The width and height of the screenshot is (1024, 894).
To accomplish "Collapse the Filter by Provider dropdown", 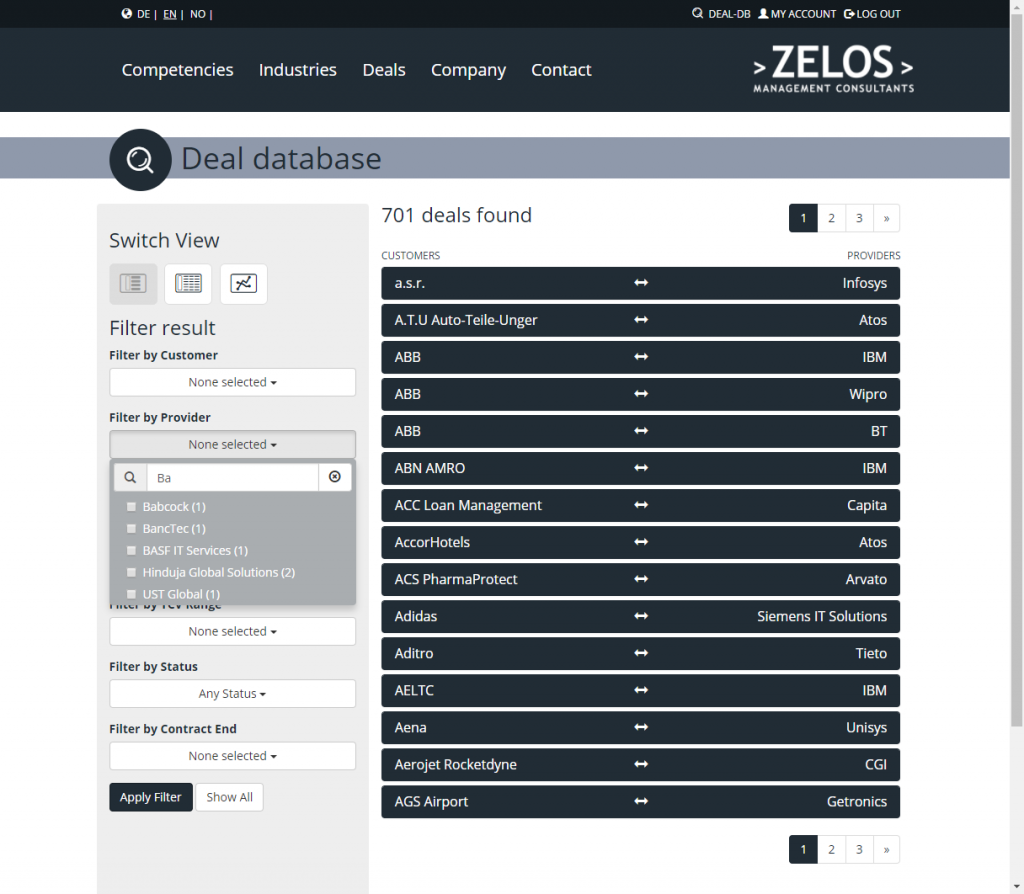I will [x=232, y=444].
